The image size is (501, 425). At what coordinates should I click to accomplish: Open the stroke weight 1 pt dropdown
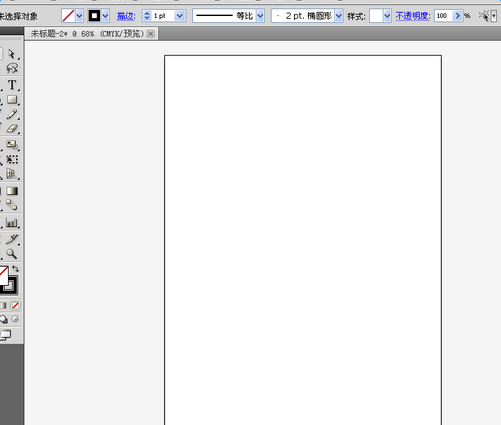point(180,16)
